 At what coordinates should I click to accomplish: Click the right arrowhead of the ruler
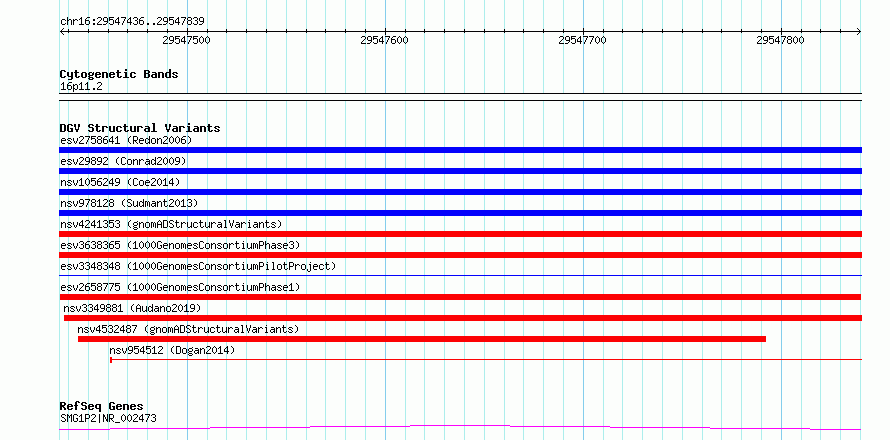click(x=859, y=31)
